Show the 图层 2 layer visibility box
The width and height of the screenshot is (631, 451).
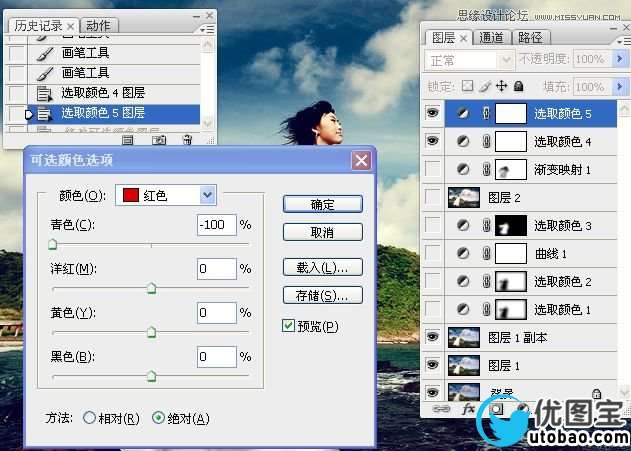tap(432, 197)
